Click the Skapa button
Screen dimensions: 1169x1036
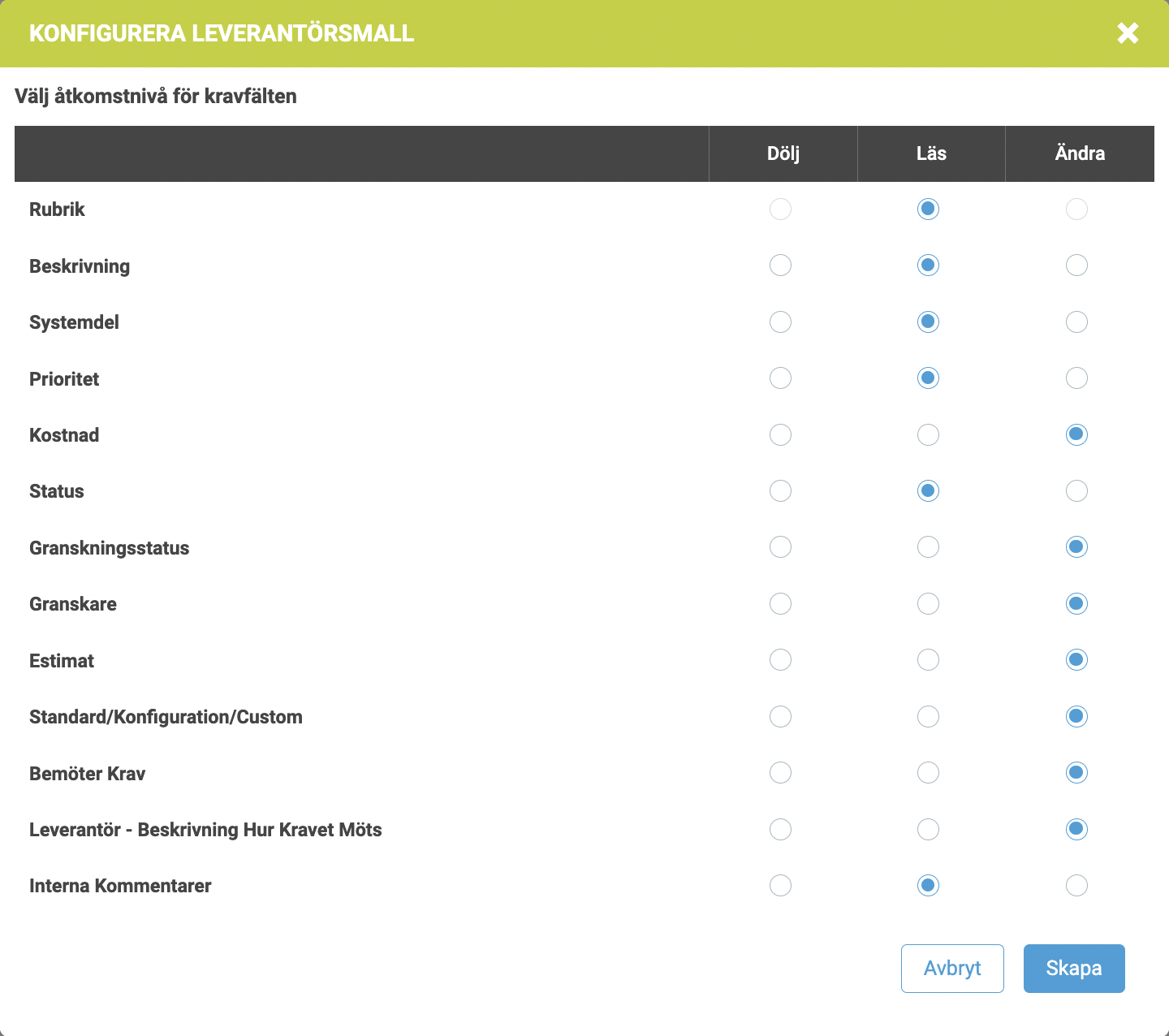[1073, 968]
